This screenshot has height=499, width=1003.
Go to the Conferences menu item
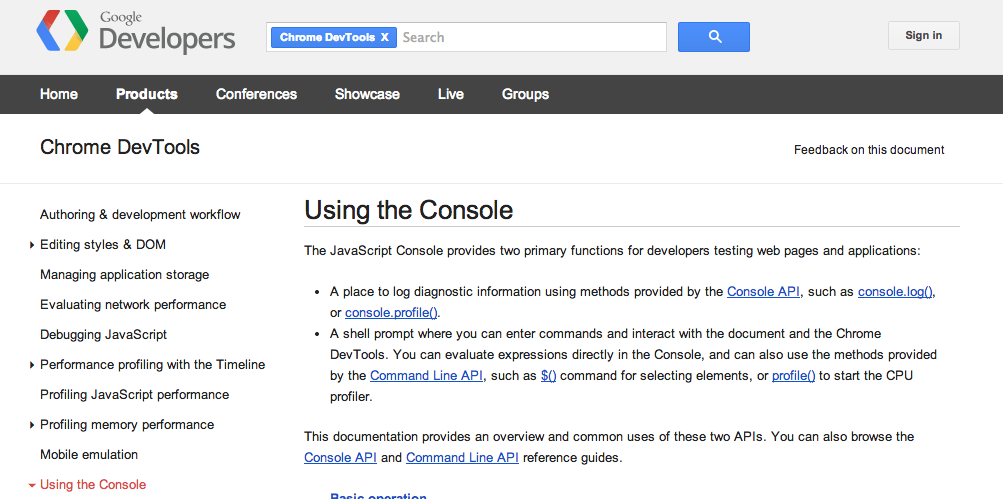pos(256,94)
